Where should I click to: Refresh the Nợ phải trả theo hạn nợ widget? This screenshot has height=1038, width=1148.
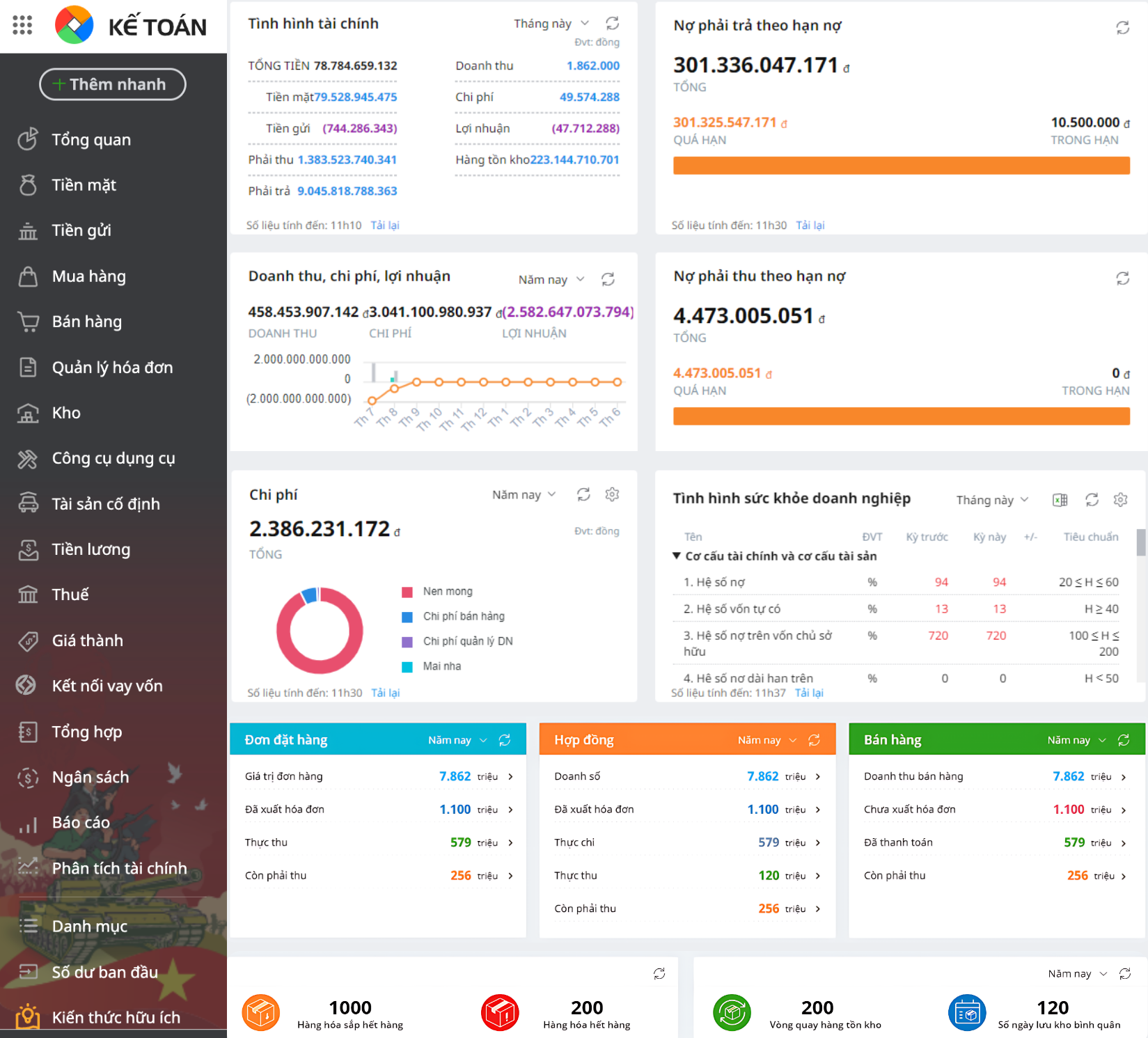pos(1123,28)
